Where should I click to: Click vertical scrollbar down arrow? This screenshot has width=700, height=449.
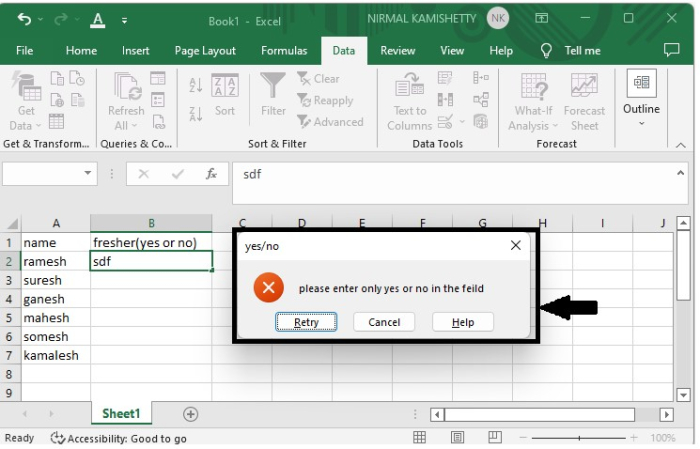[684, 395]
